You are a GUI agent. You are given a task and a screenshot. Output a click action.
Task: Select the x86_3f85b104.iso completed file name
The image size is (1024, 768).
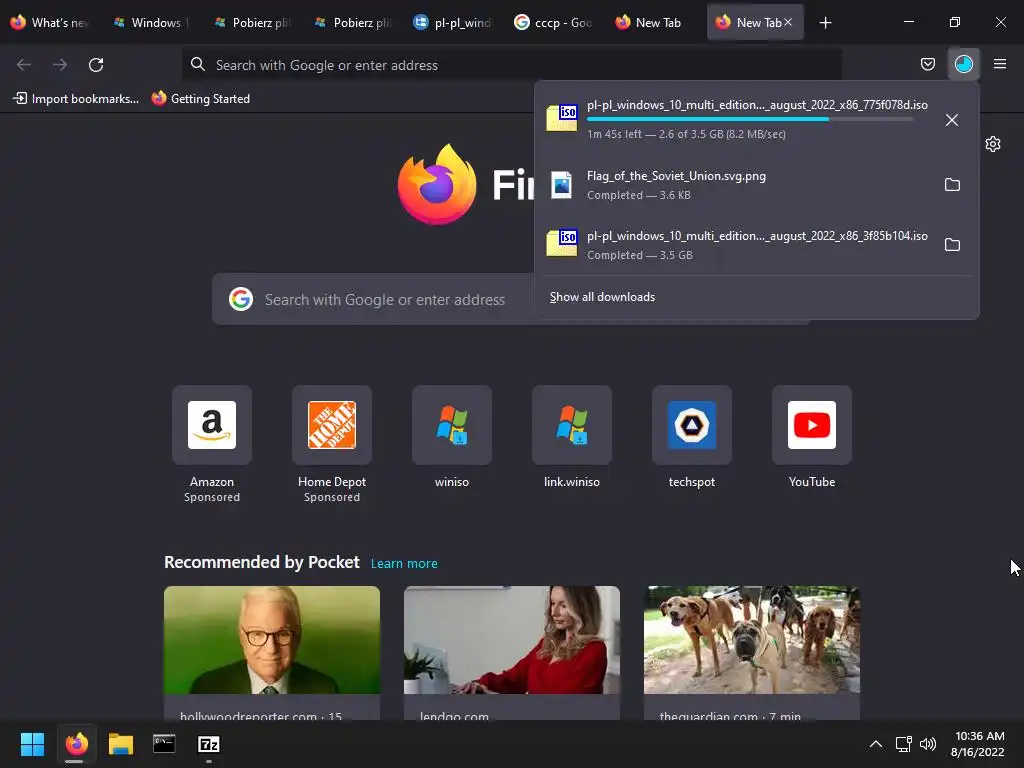point(757,236)
